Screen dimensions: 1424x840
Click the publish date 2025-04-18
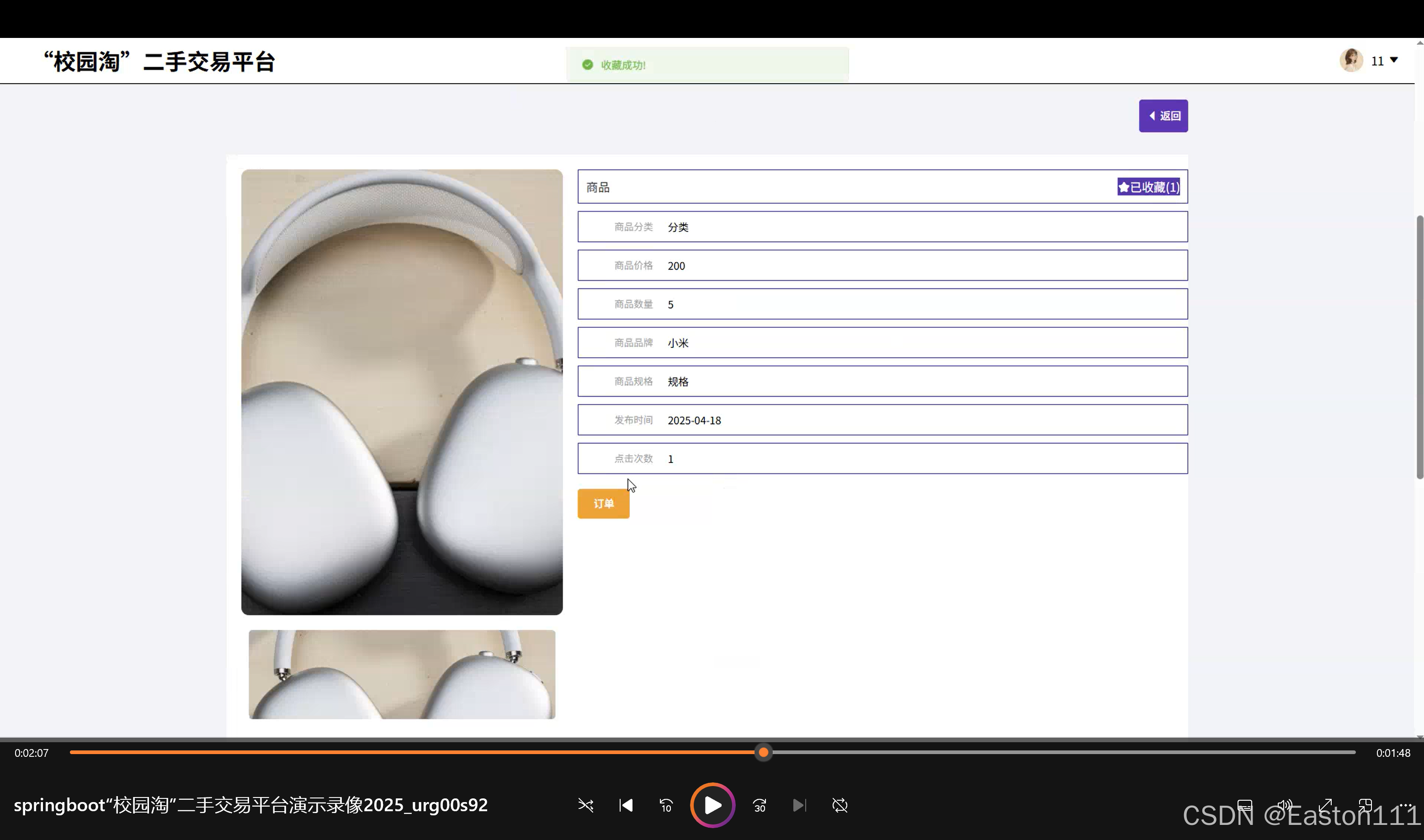(695, 420)
